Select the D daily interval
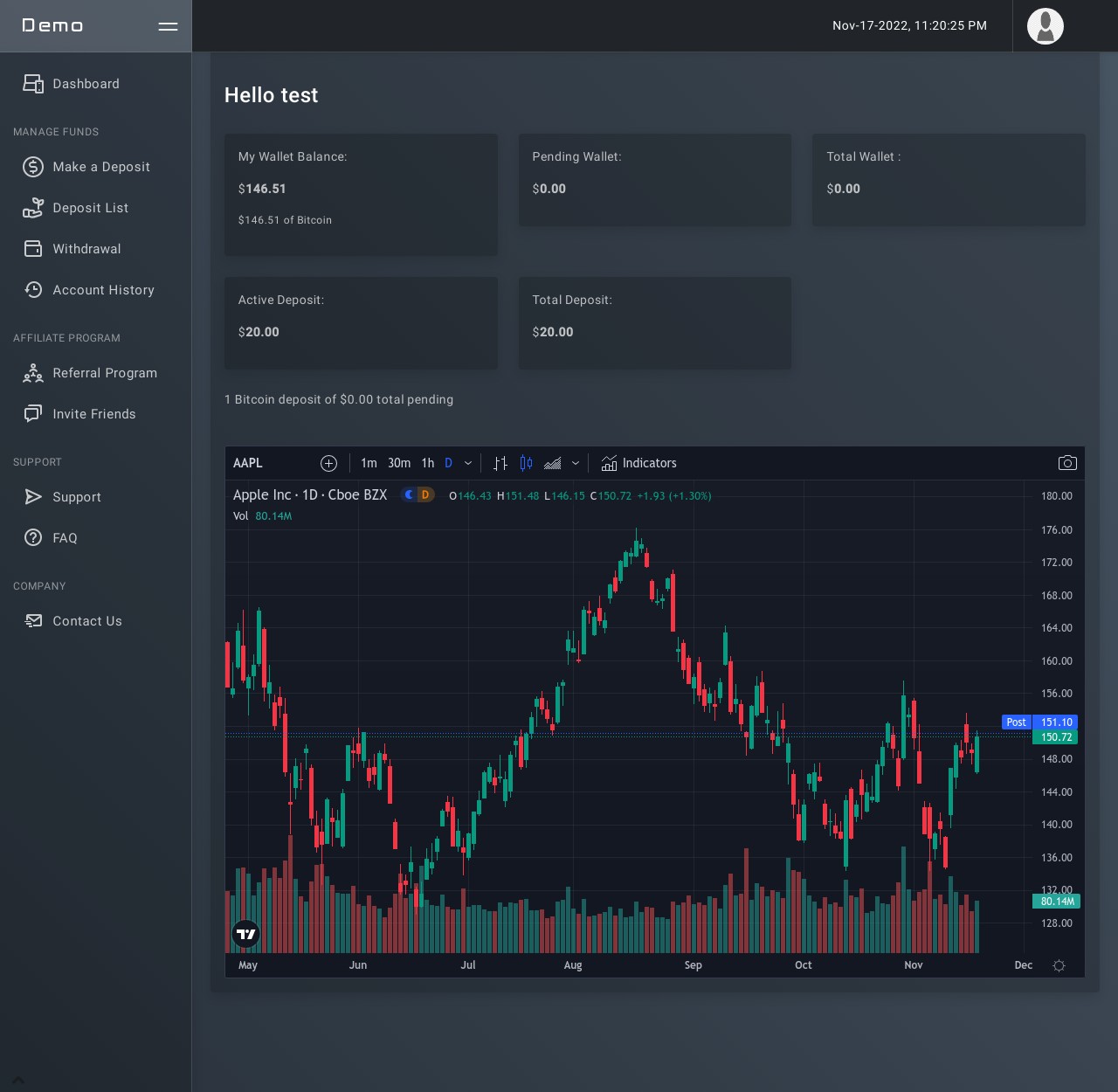The height and width of the screenshot is (1092, 1118). (449, 463)
